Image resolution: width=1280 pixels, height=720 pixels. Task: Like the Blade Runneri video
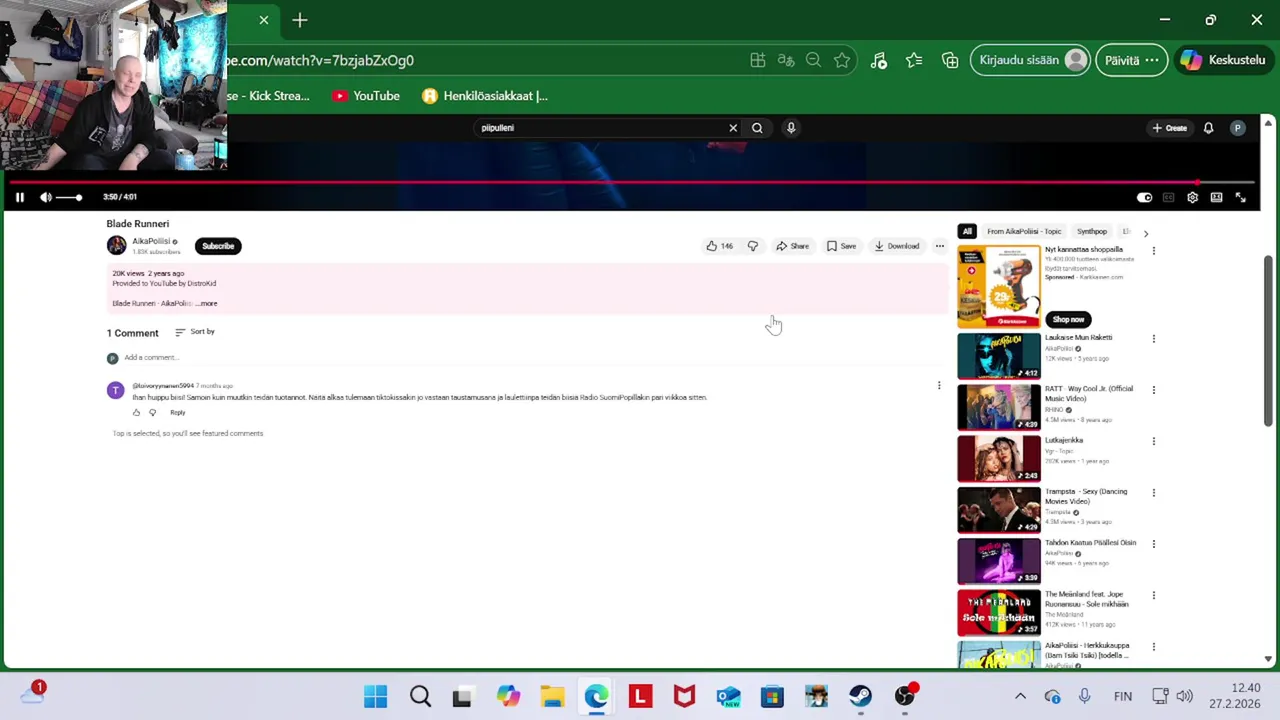pyautogui.click(x=719, y=246)
